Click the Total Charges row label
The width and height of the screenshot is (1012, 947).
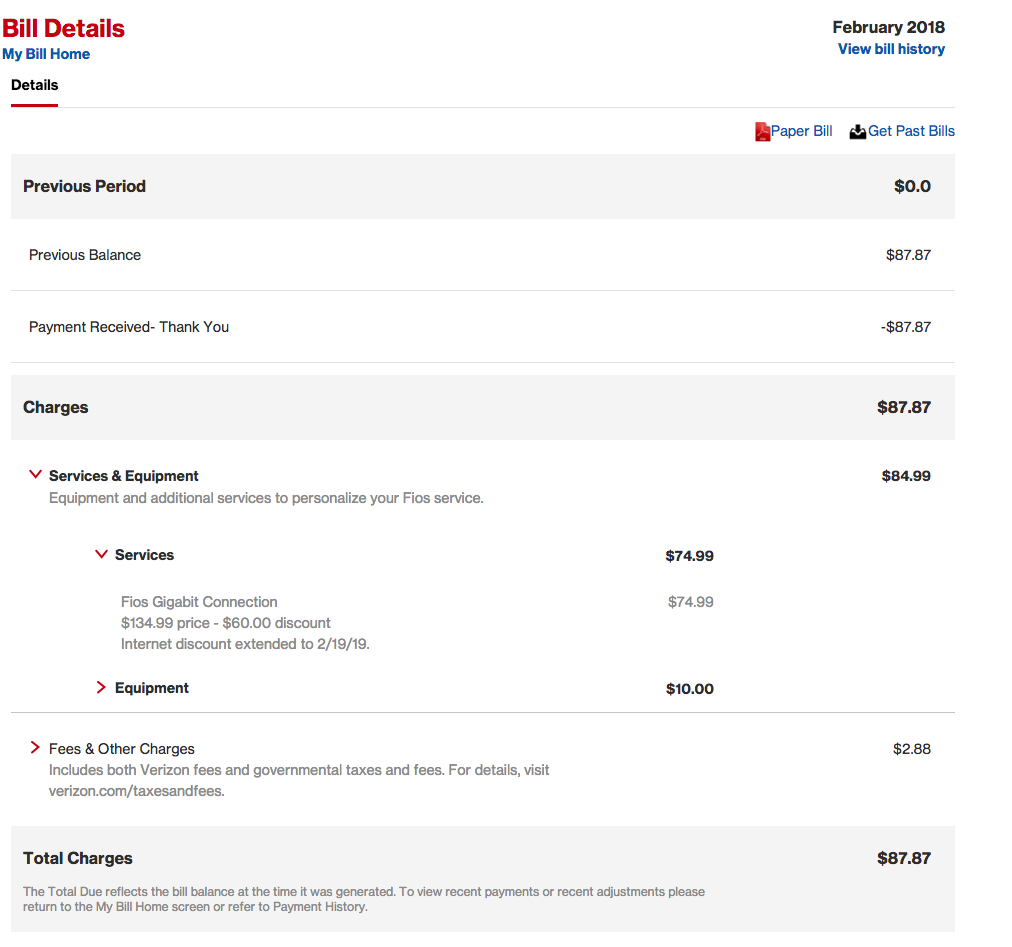point(78,858)
